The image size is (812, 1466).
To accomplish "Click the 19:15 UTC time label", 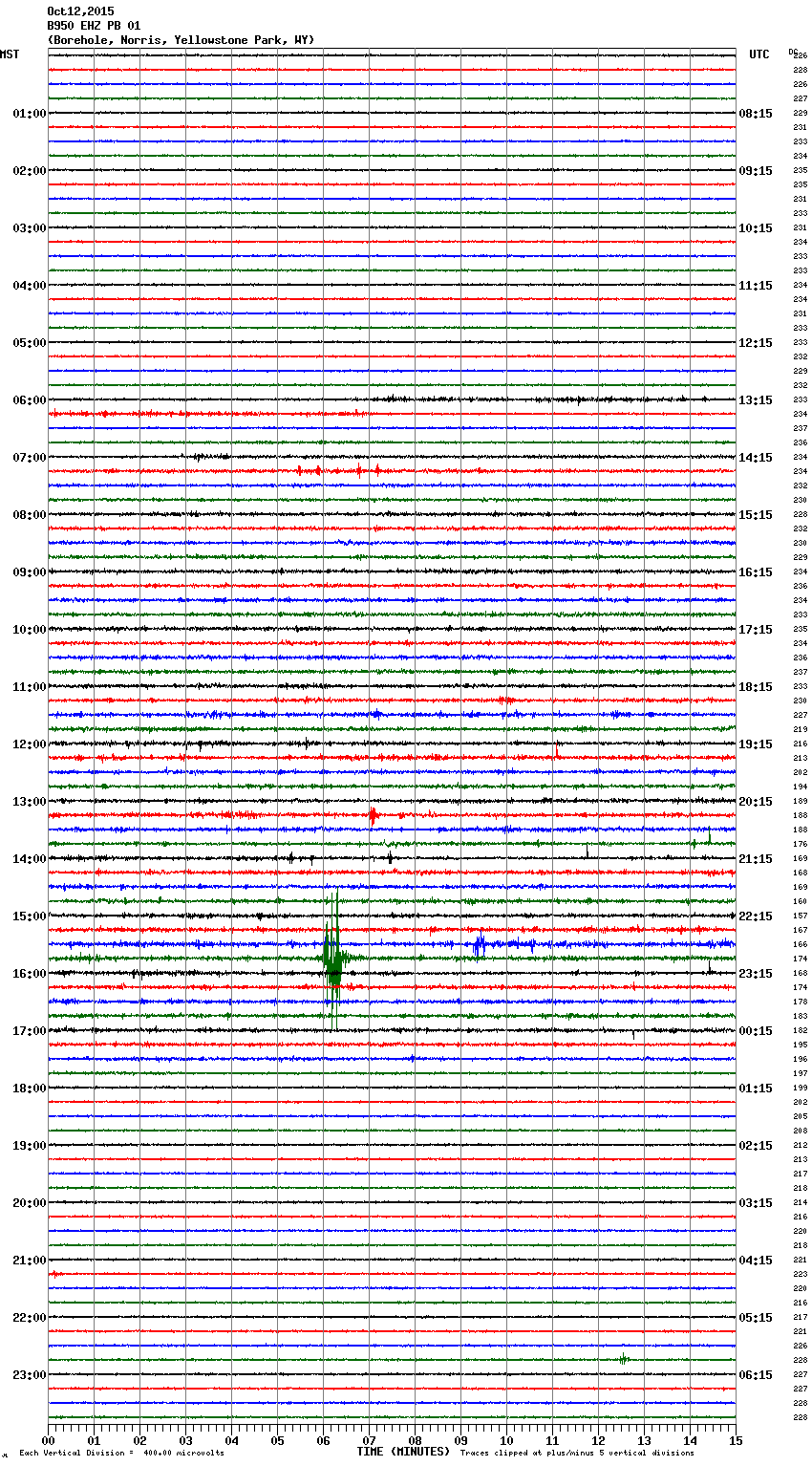I will click(756, 744).
